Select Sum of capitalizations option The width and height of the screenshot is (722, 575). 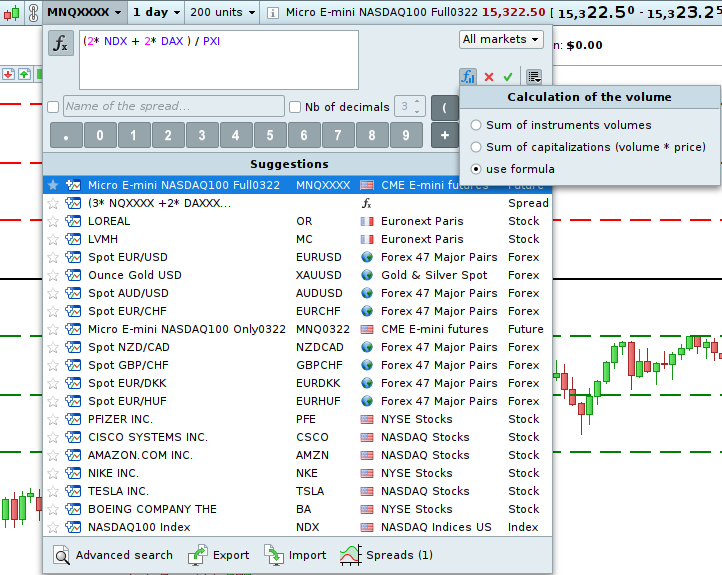(x=476, y=147)
